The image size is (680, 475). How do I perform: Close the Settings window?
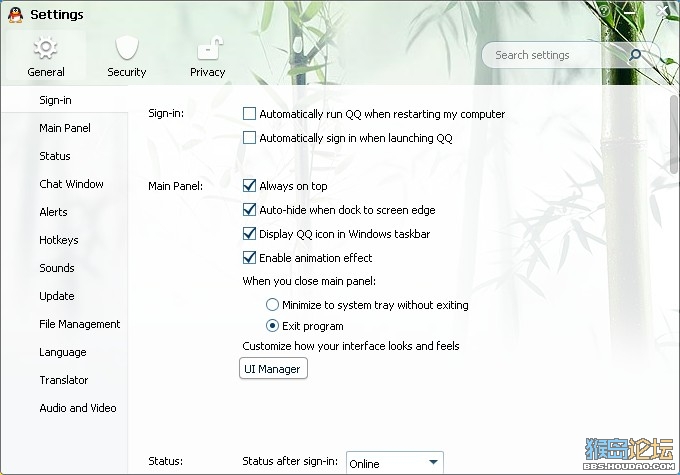[662, 10]
